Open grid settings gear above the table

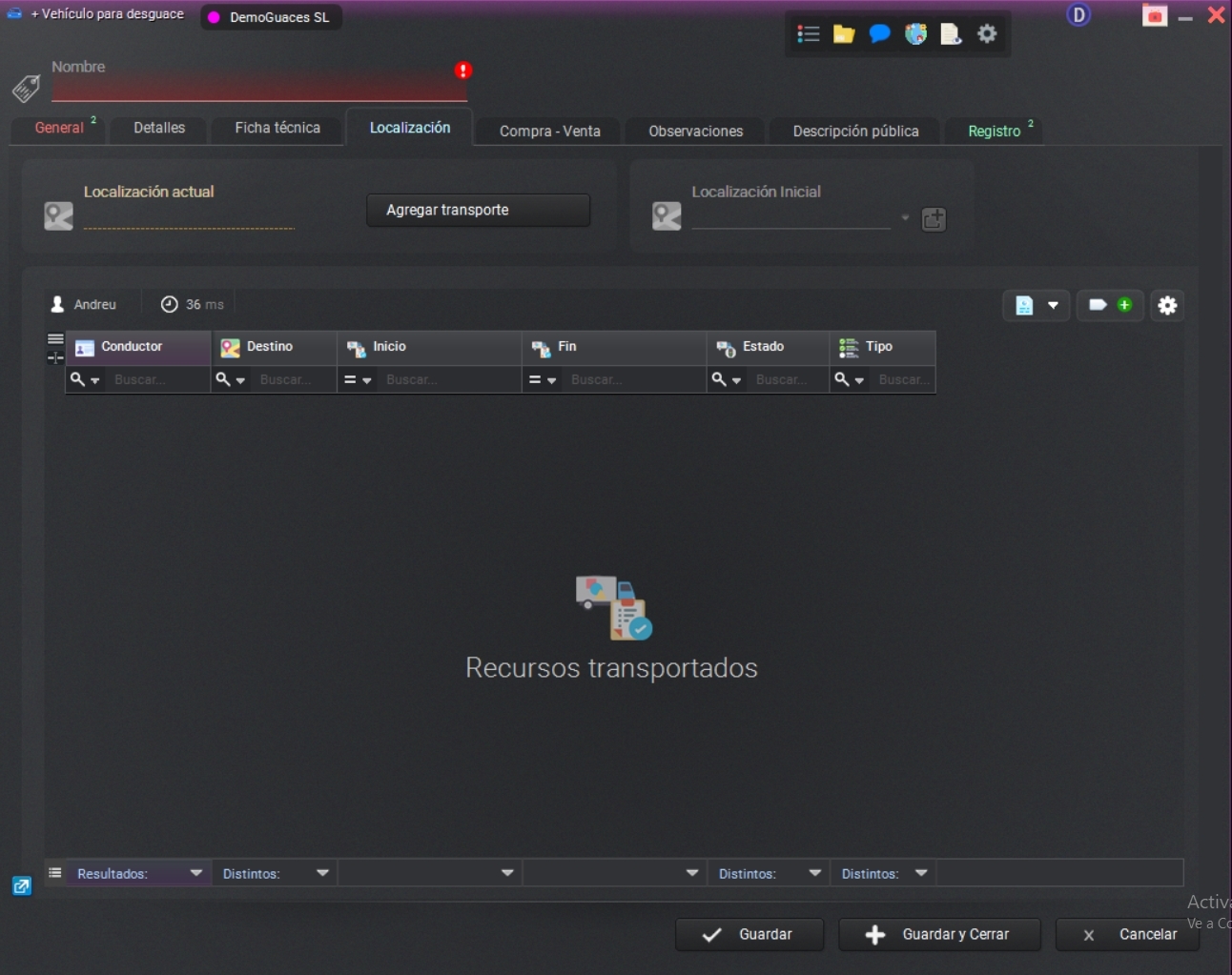coord(1167,305)
